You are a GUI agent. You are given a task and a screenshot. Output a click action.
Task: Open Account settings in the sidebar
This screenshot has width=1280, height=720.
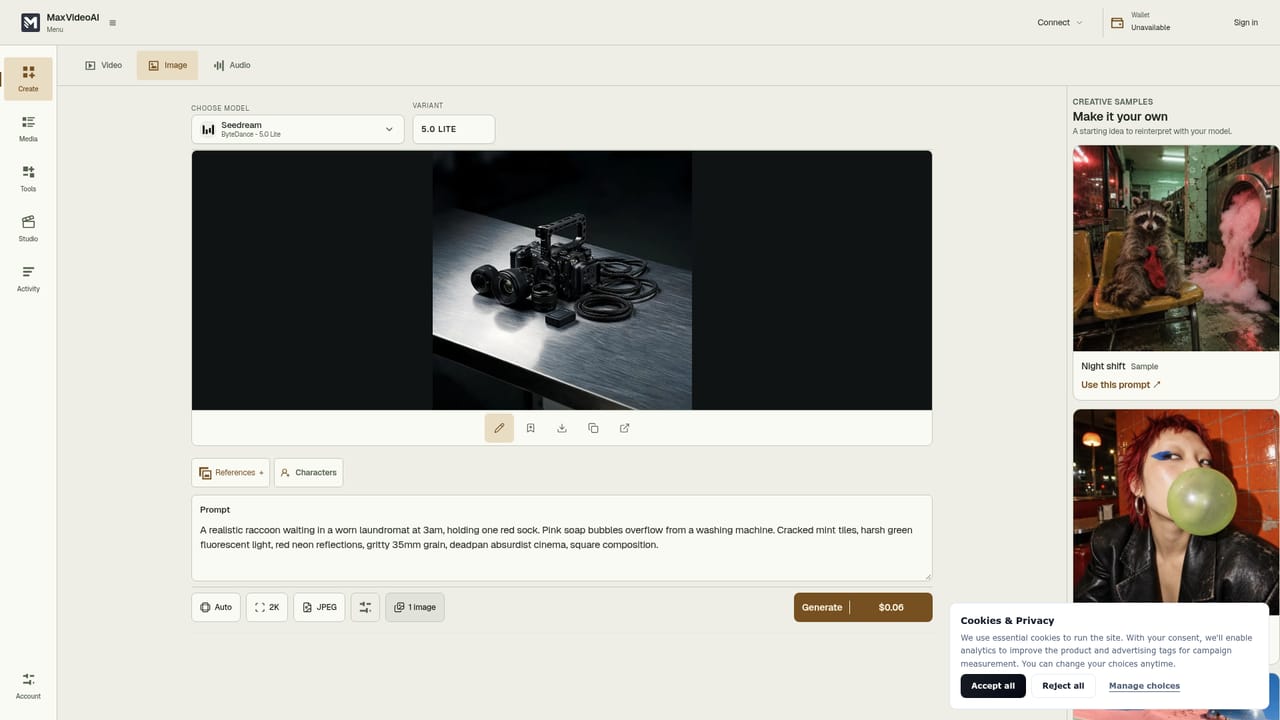click(28, 686)
